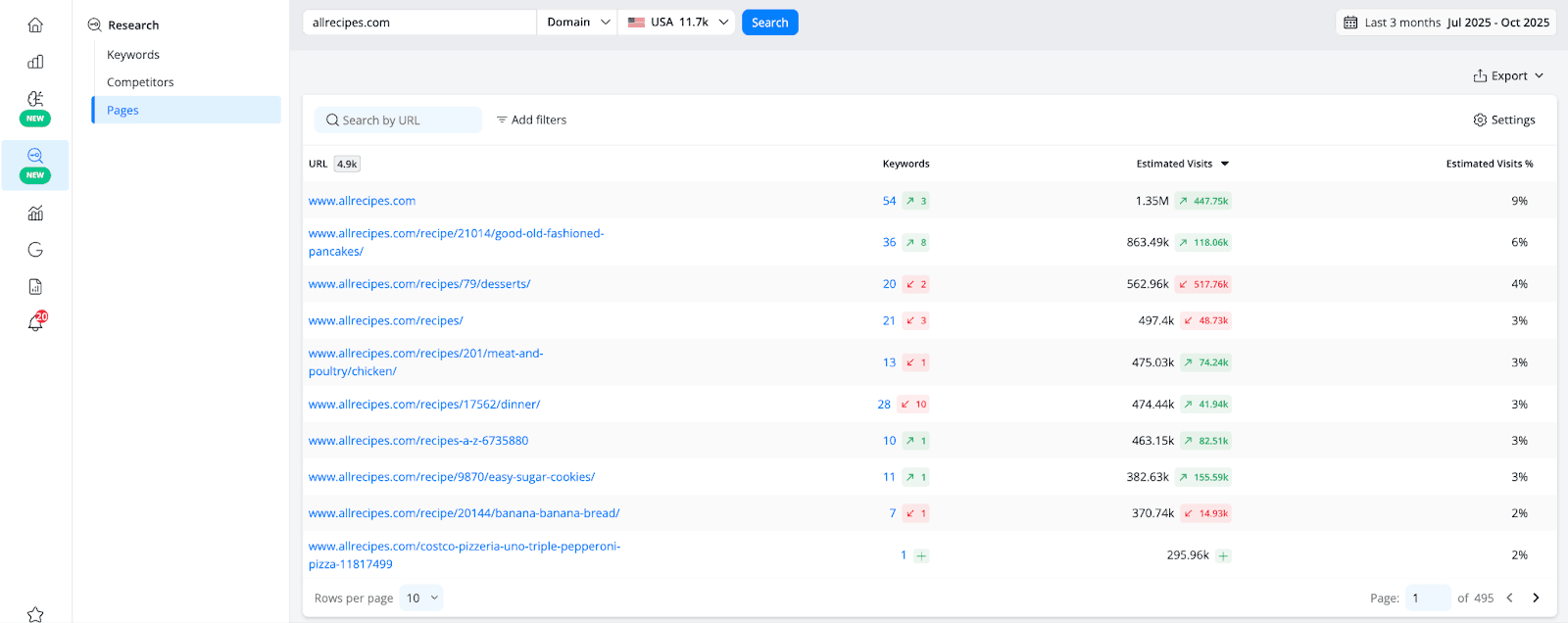The height and width of the screenshot is (623, 1568).
Task: Click keyword count 36 for pancakes
Action: [x=889, y=242]
